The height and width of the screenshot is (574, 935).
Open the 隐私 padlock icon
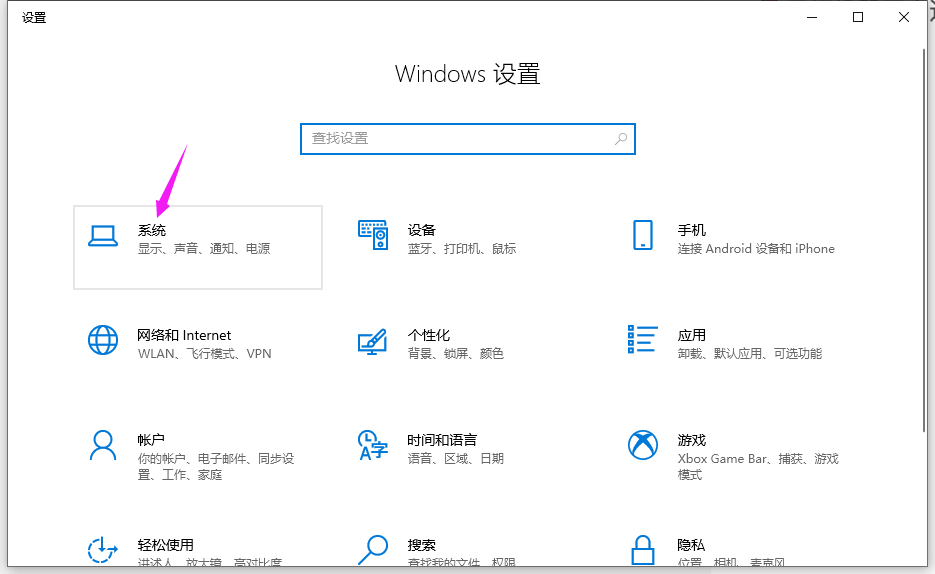click(643, 550)
